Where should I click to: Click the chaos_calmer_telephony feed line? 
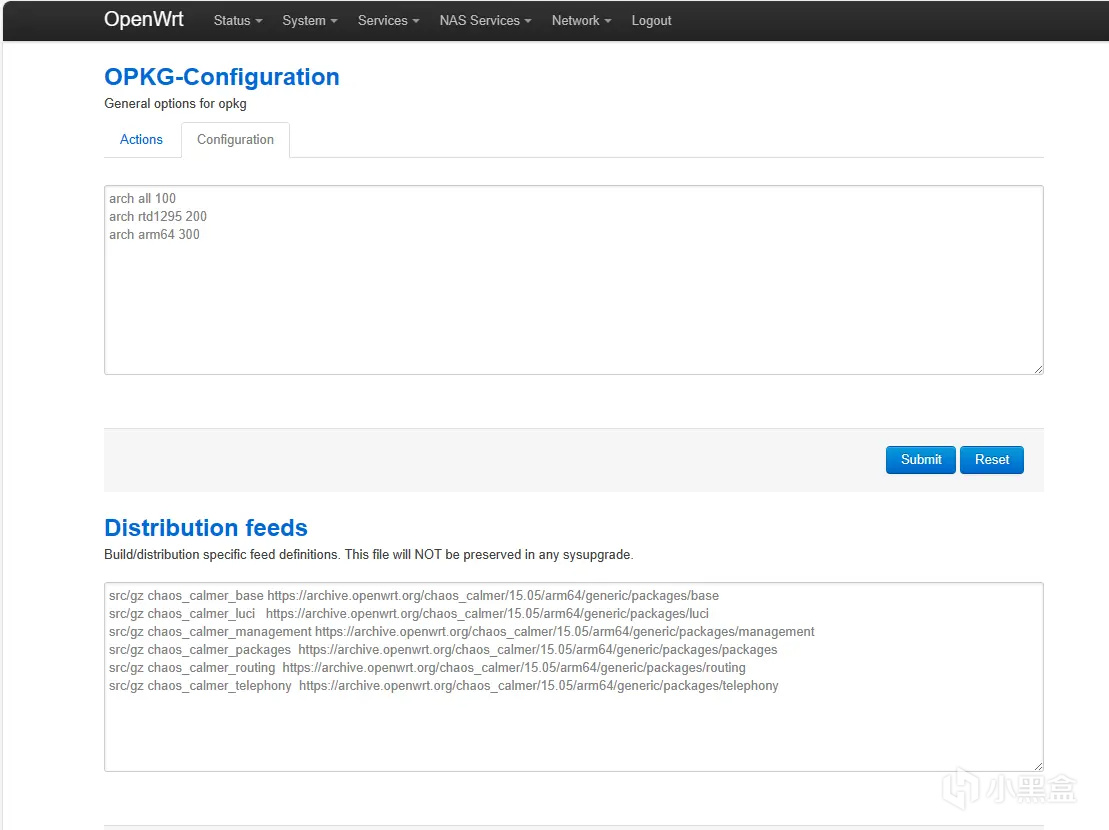pos(443,686)
